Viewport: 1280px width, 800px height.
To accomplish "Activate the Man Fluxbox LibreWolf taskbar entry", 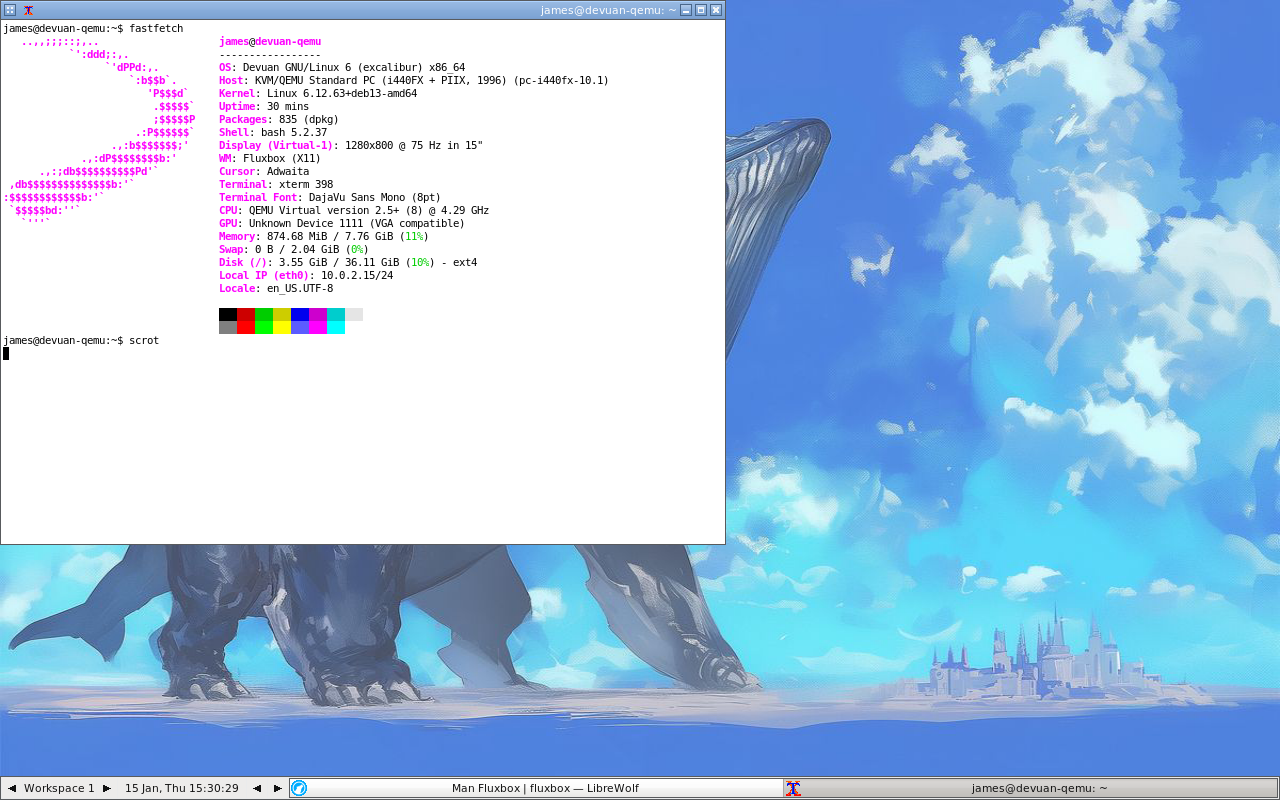I will pyautogui.click(x=536, y=788).
